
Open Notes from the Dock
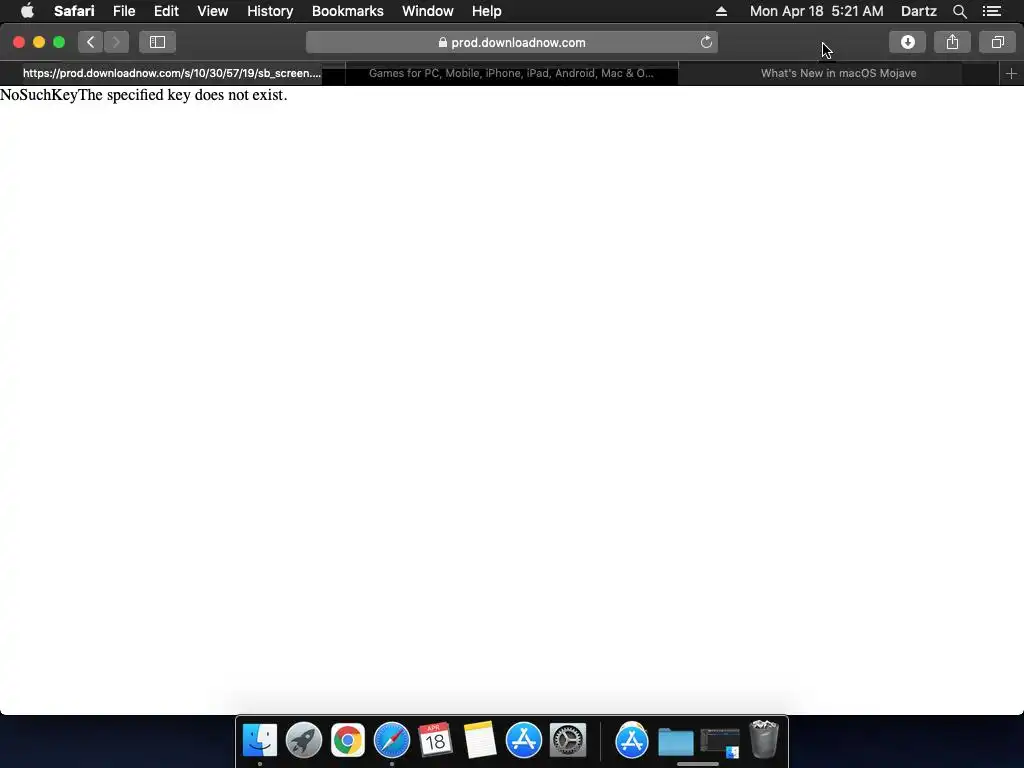480,741
